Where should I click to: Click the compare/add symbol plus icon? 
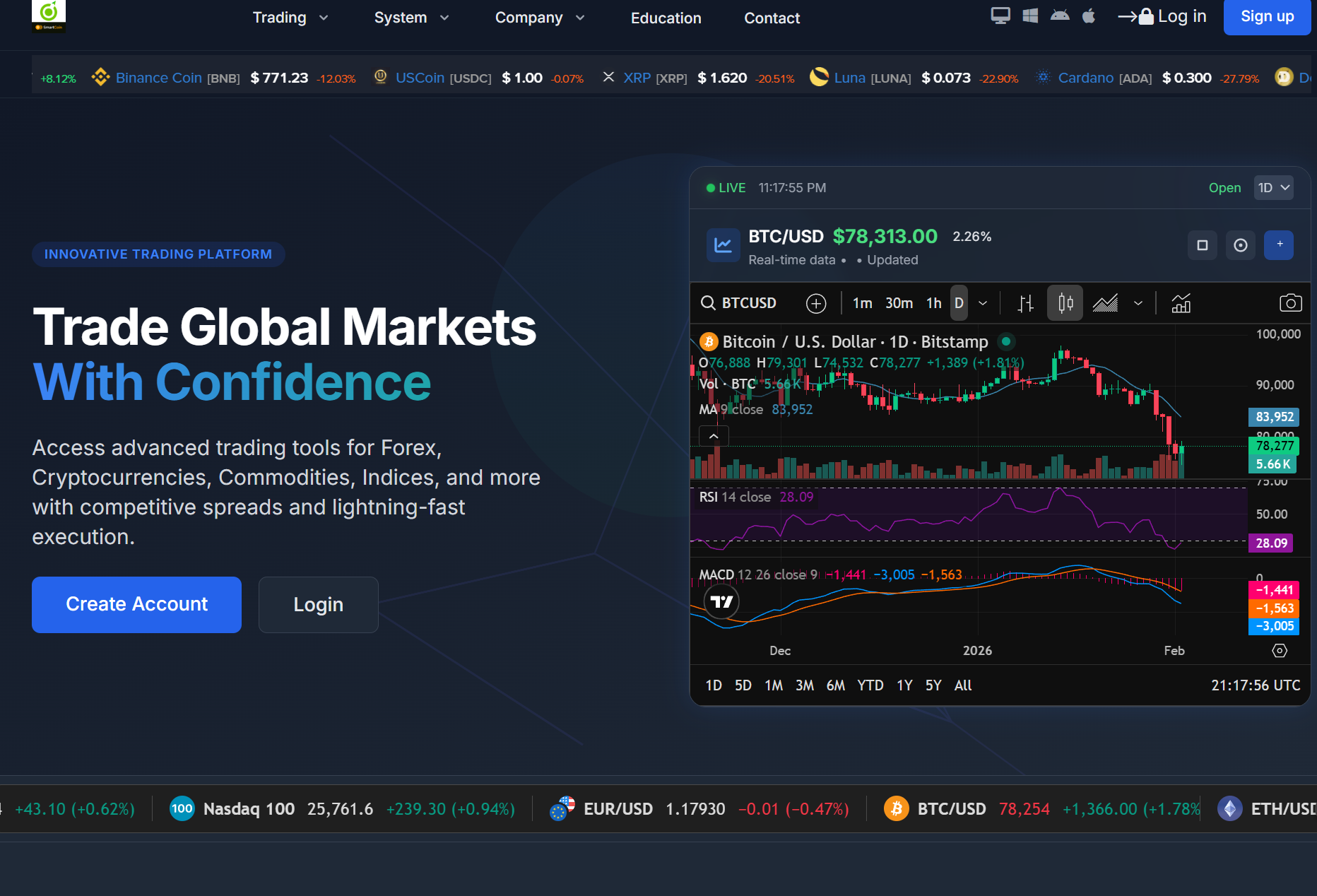point(816,303)
